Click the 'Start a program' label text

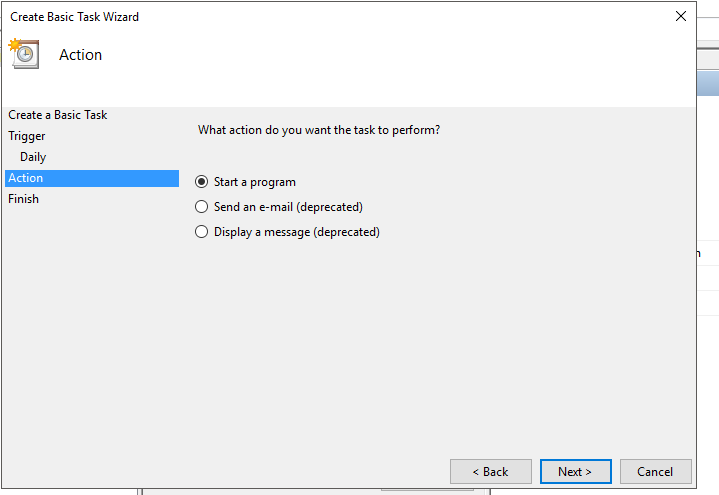tap(254, 182)
